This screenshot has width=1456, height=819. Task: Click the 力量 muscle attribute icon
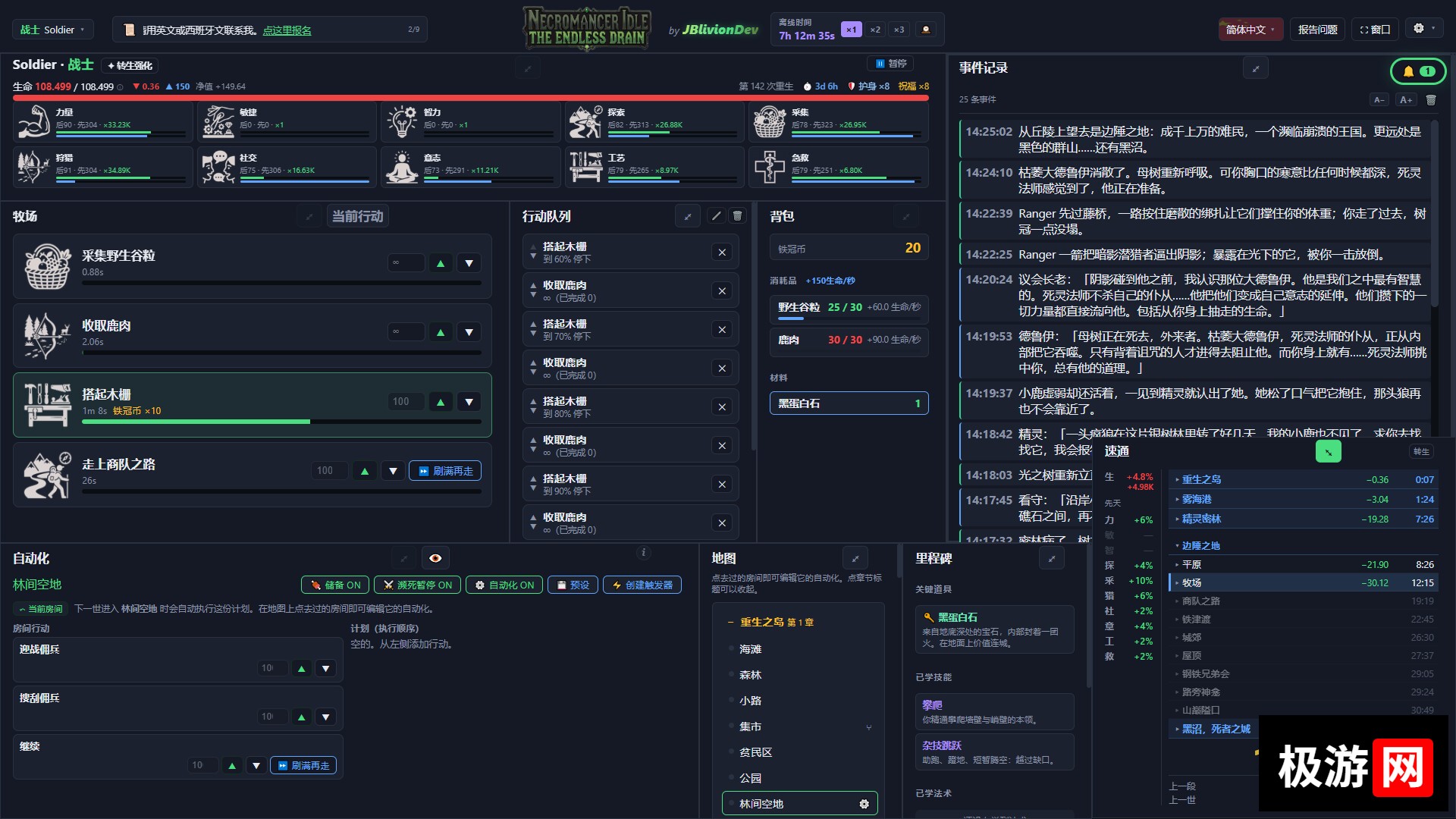(33, 121)
